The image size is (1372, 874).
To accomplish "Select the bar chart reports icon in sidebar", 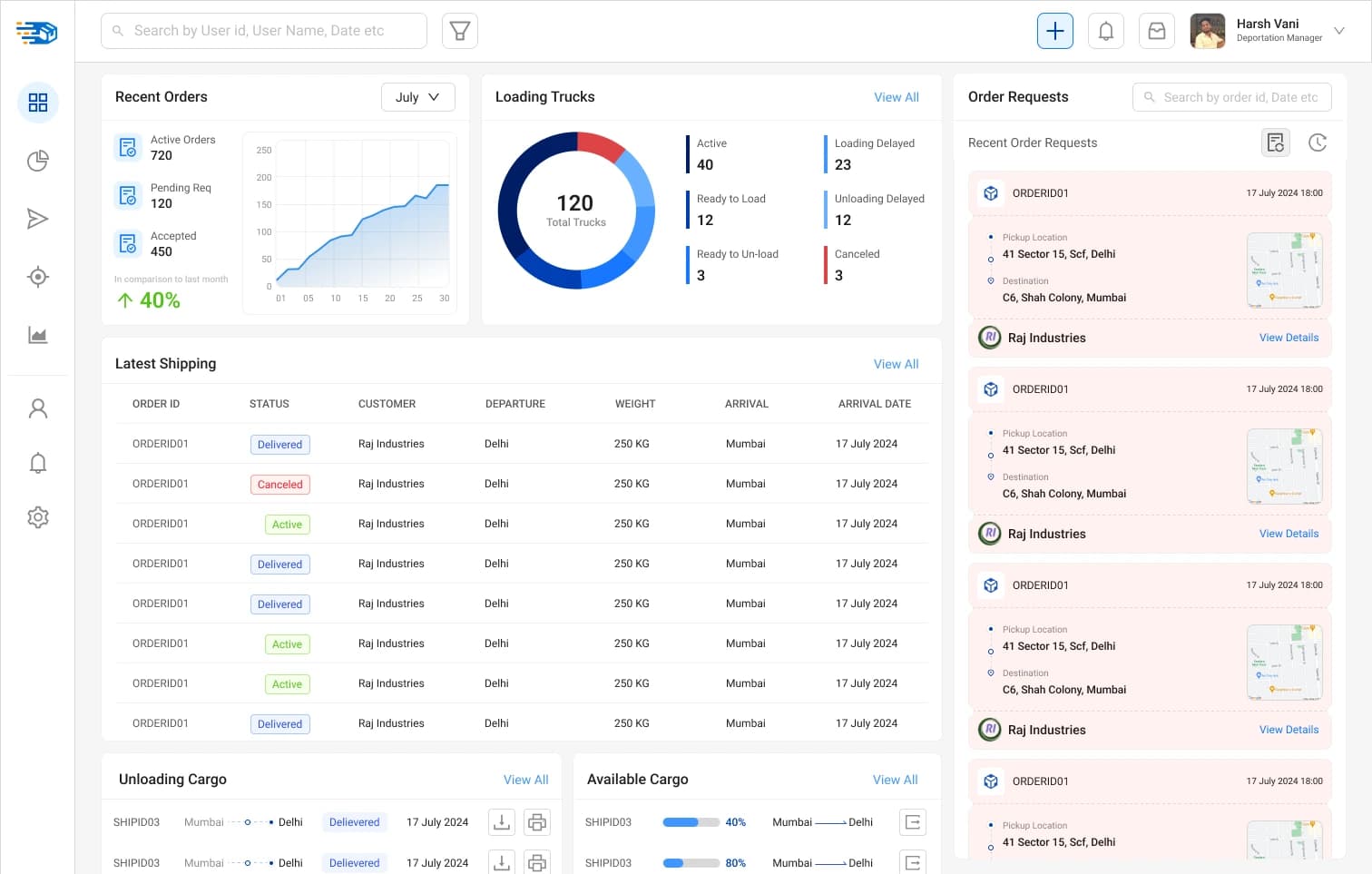I will click(37, 335).
